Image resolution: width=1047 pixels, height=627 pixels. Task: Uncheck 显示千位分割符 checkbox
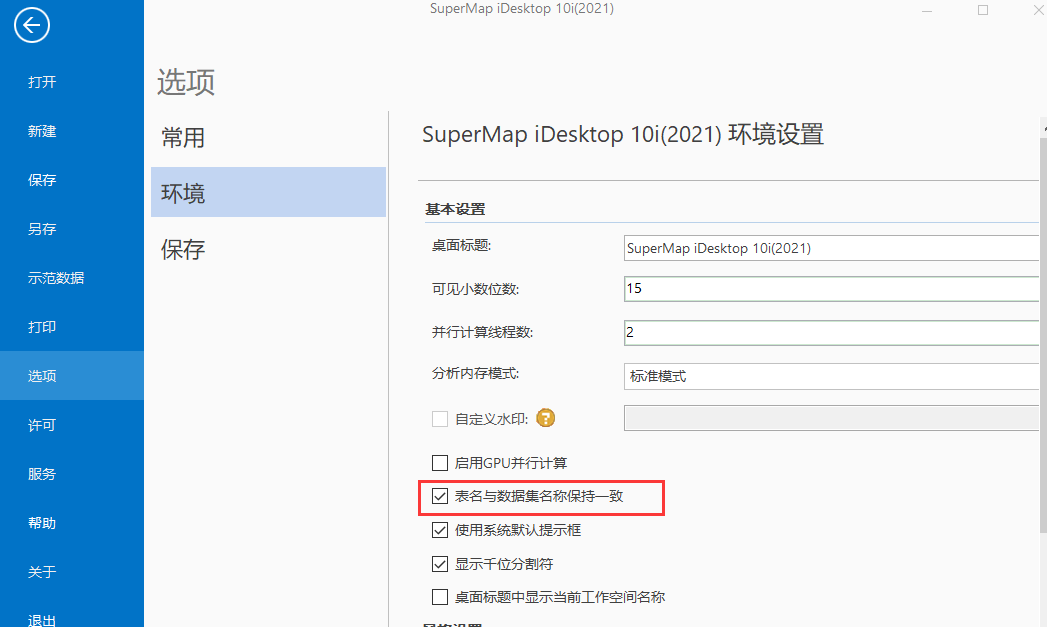point(440,564)
